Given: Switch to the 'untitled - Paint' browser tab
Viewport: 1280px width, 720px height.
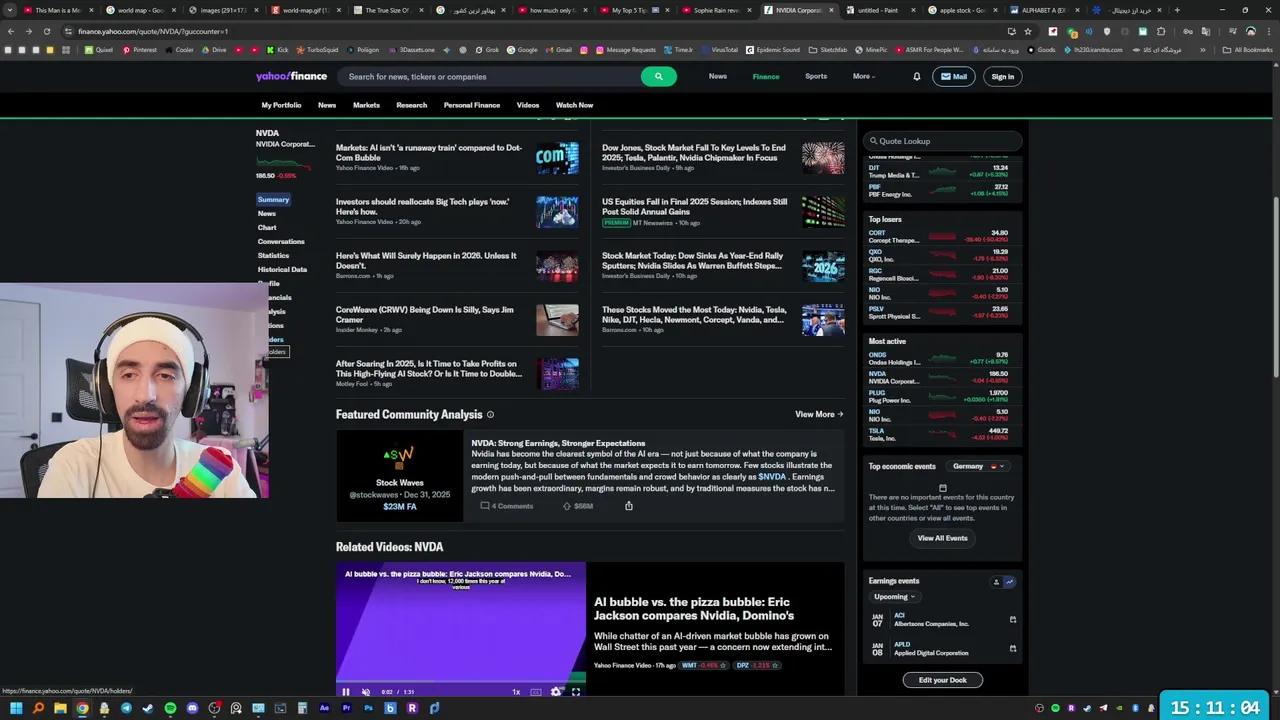Looking at the screenshot, I should [878, 10].
